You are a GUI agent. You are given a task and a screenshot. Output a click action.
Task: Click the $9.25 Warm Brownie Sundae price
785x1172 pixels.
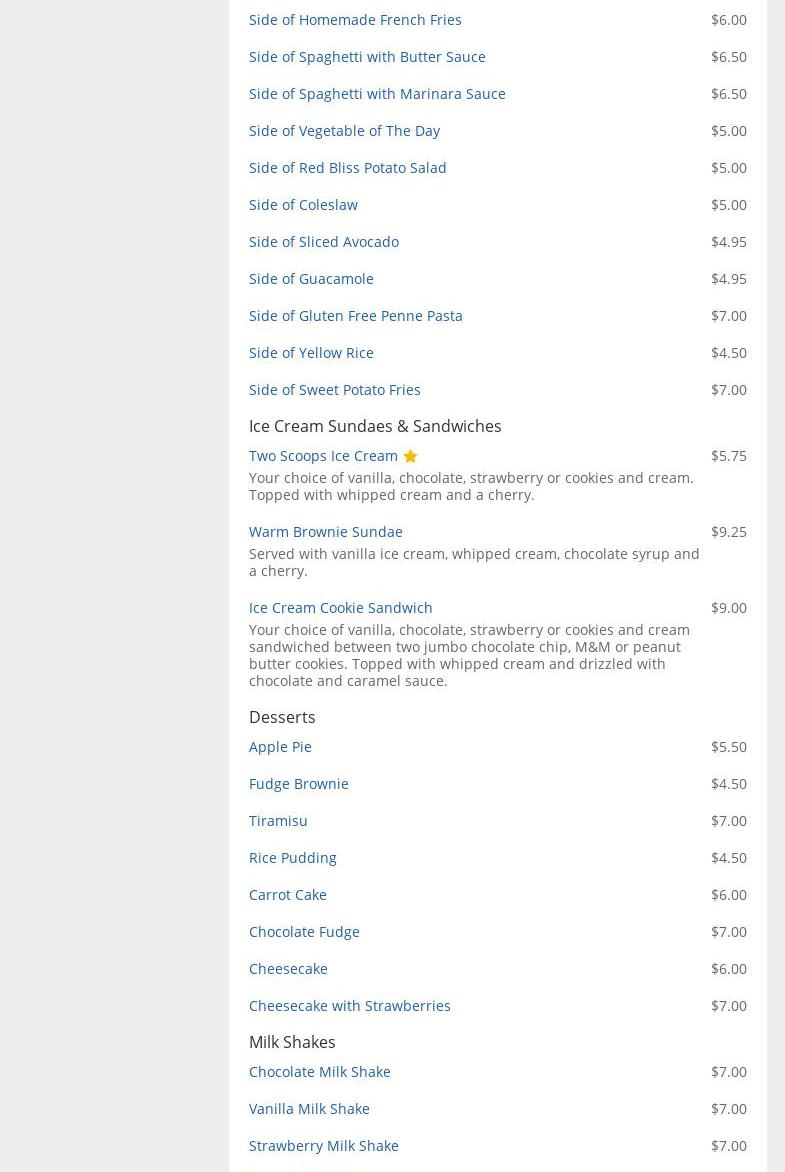pos(728,532)
